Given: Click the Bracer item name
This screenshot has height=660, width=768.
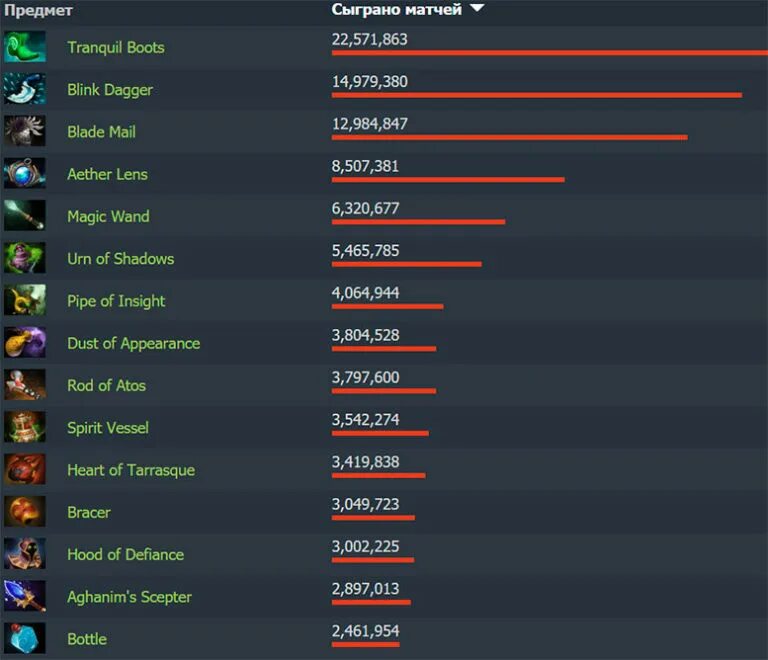Looking at the screenshot, I should 89,512.
